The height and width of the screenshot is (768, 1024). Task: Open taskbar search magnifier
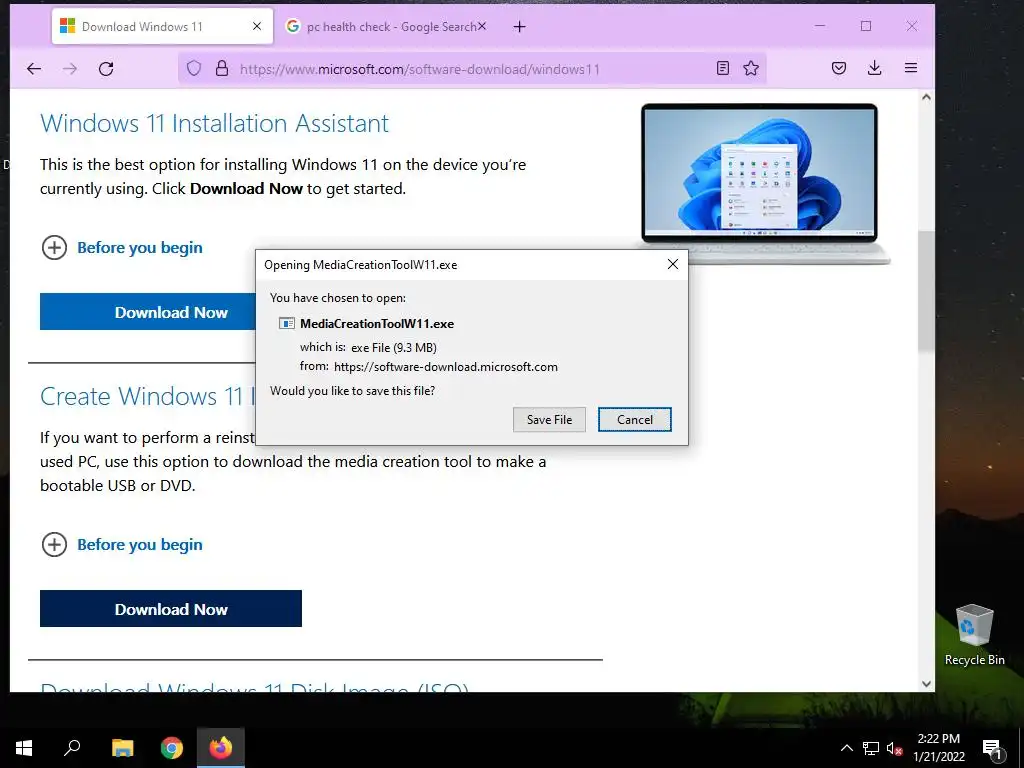click(x=72, y=748)
